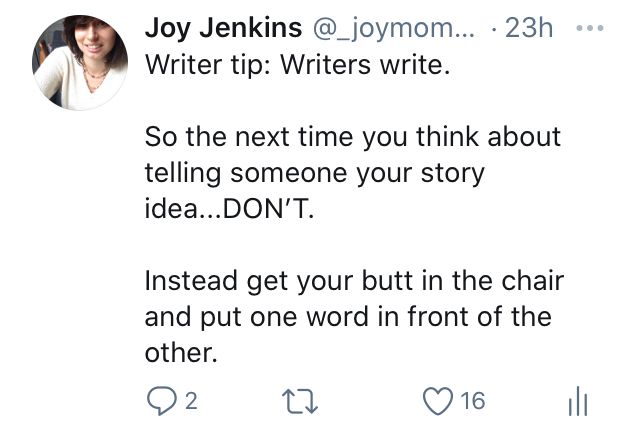Click the reply count of 2

click(x=191, y=401)
